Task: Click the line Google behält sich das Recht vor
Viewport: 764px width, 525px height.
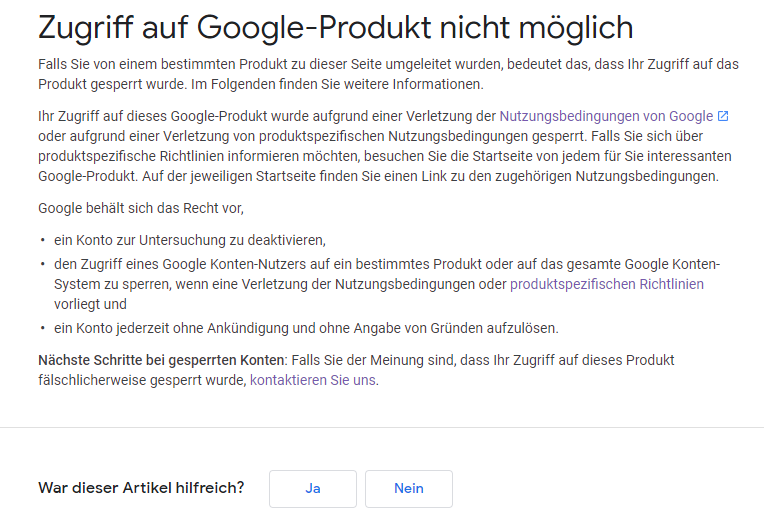Action: [x=141, y=208]
